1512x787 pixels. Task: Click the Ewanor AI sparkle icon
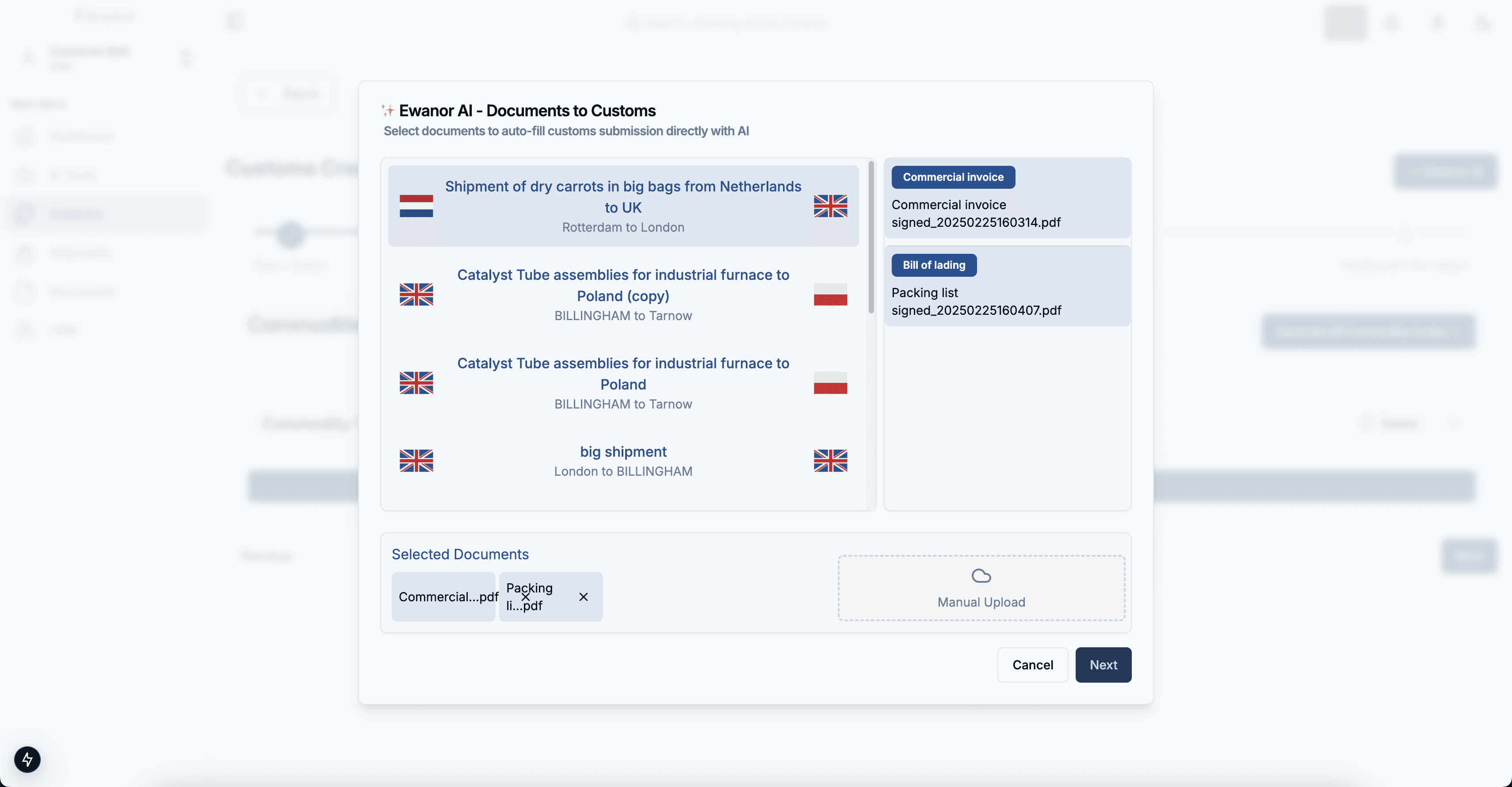[387, 111]
